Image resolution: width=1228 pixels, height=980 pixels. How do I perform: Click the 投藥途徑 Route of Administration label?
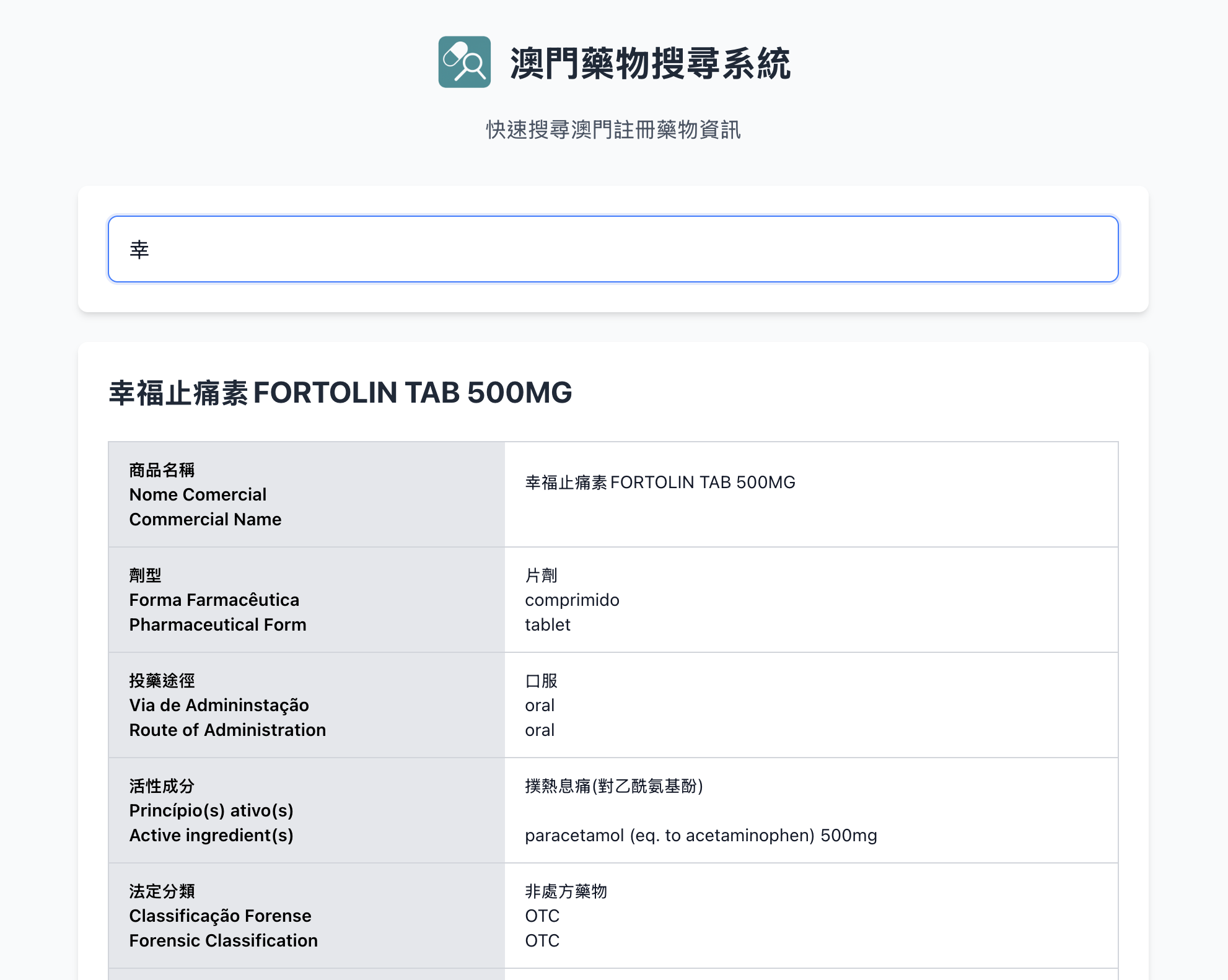pyautogui.click(x=227, y=704)
